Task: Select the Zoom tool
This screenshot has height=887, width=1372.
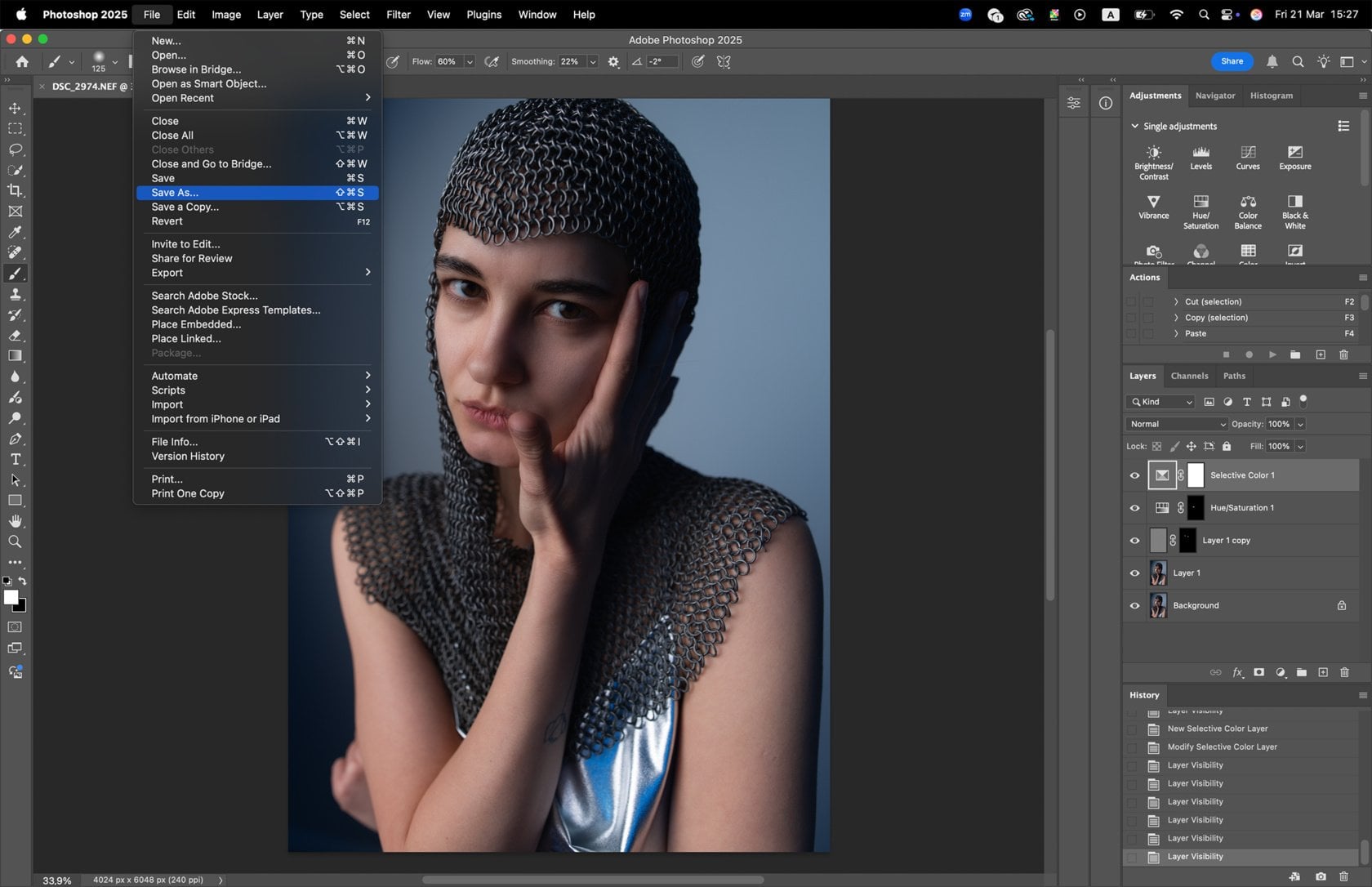Action: coord(15,542)
